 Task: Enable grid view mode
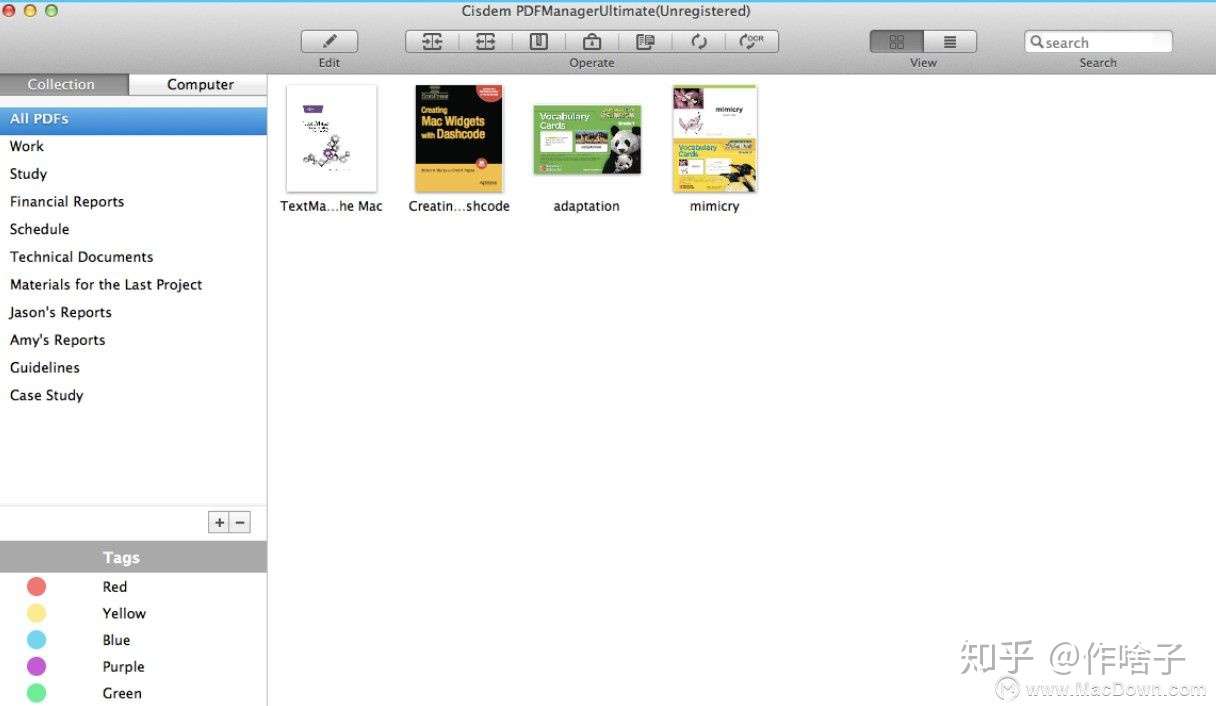click(x=897, y=41)
